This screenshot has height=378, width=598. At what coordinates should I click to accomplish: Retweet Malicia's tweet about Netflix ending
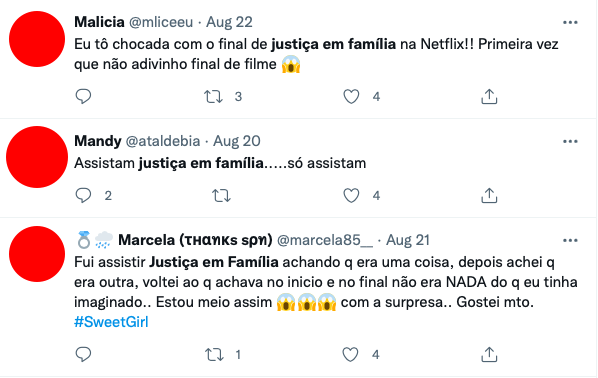(213, 97)
